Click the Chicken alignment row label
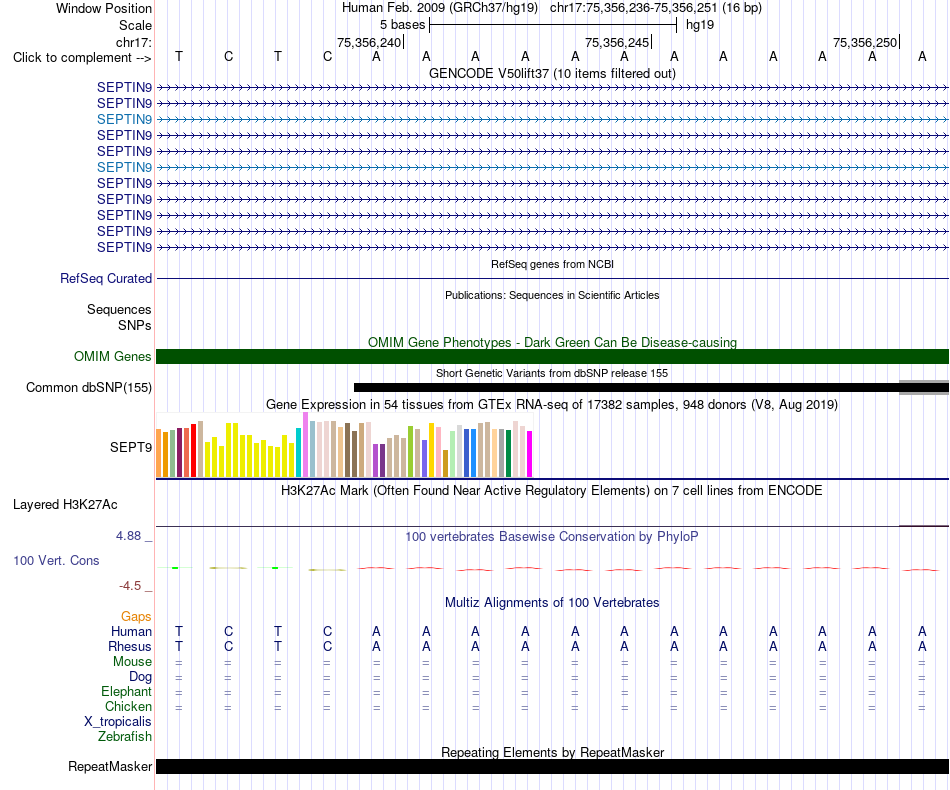Screen dimensions: 950x790 tap(128, 706)
